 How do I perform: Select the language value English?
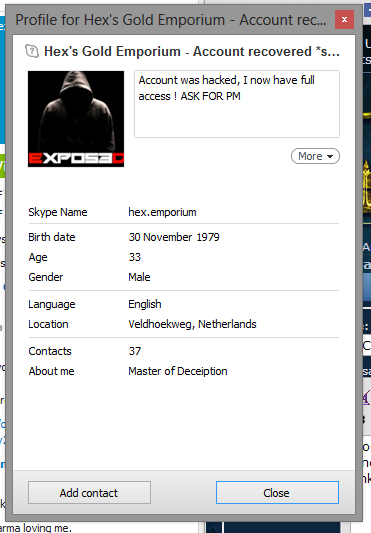(x=145, y=304)
